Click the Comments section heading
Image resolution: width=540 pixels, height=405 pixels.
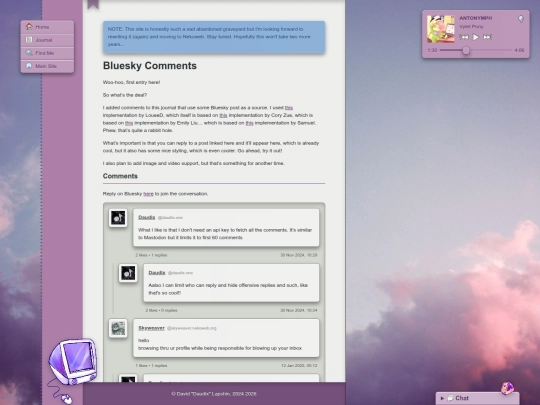click(120, 176)
